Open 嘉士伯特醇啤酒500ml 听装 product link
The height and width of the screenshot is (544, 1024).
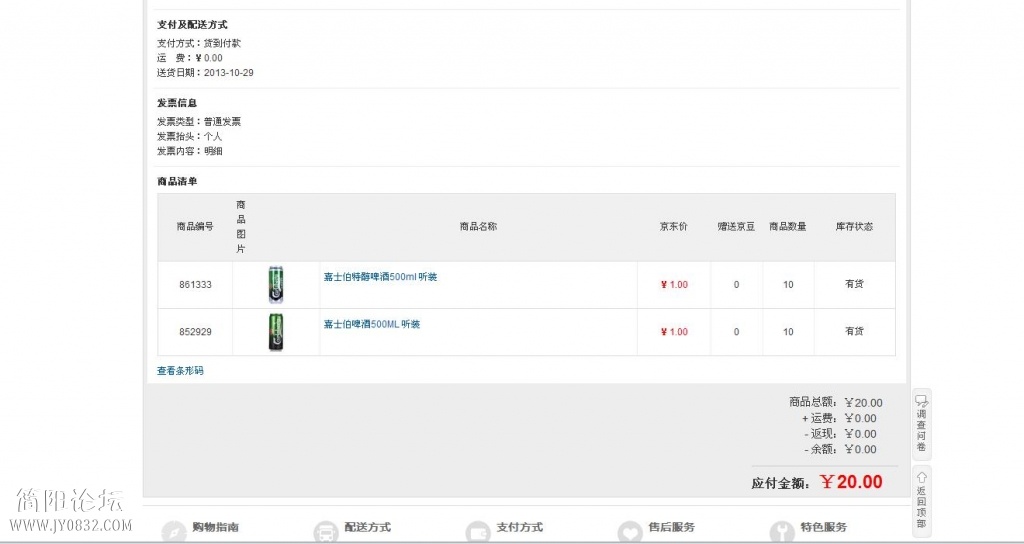coord(380,277)
